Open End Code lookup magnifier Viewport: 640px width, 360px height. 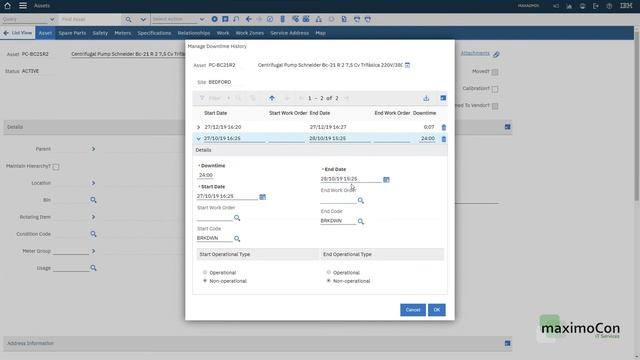click(360, 221)
